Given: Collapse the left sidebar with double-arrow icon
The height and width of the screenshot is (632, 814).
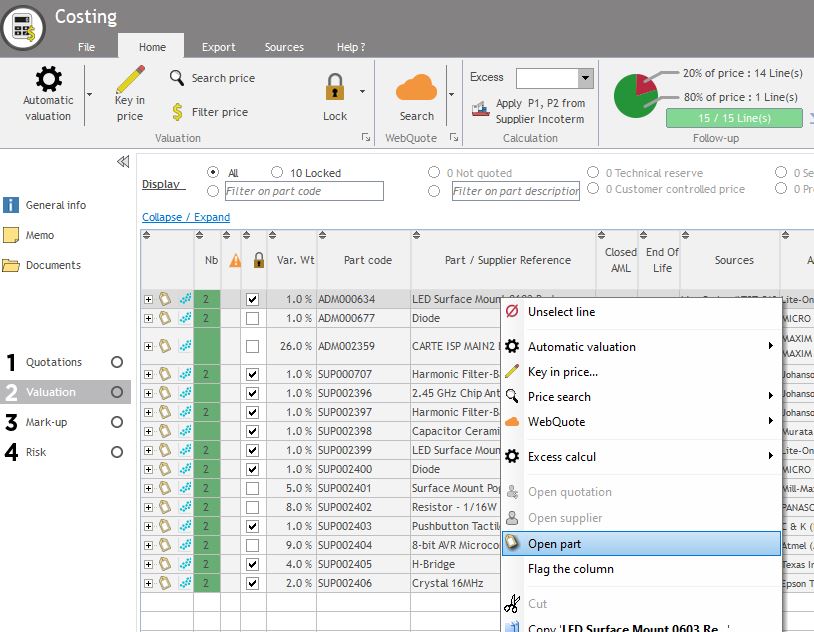Looking at the screenshot, I should click(123, 161).
